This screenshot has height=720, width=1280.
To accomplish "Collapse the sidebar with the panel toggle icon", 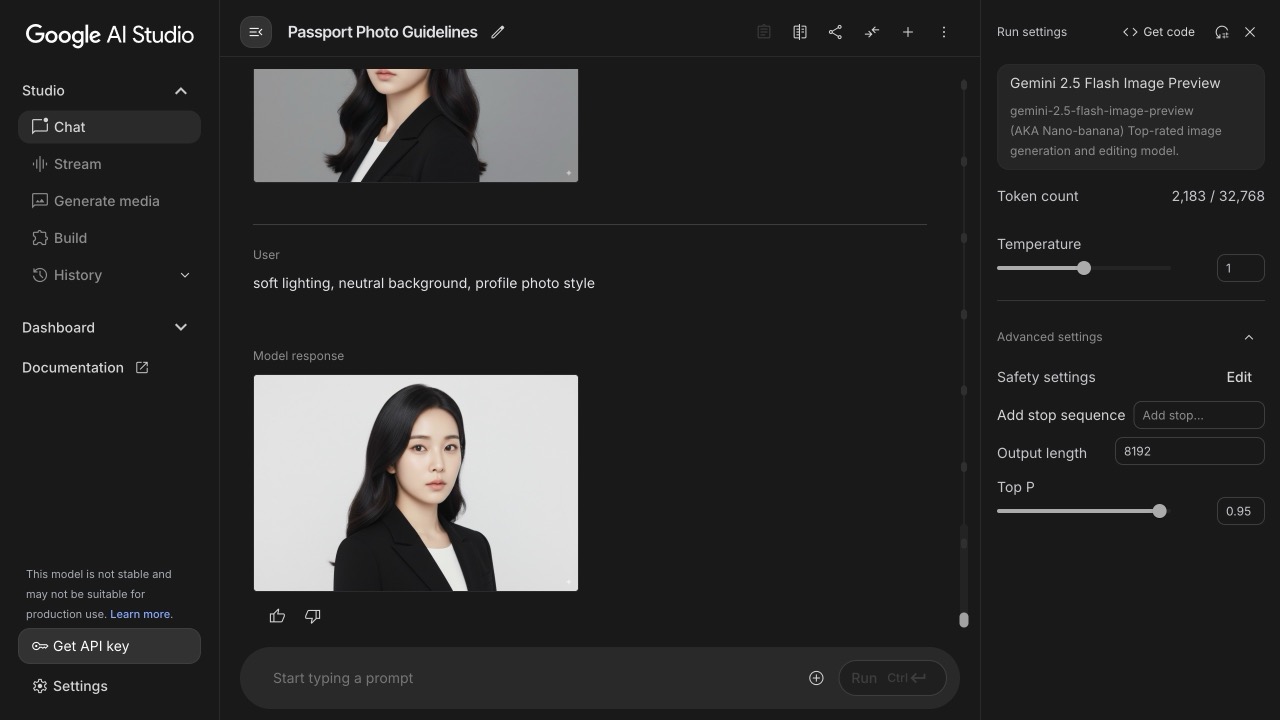I will pyautogui.click(x=256, y=32).
